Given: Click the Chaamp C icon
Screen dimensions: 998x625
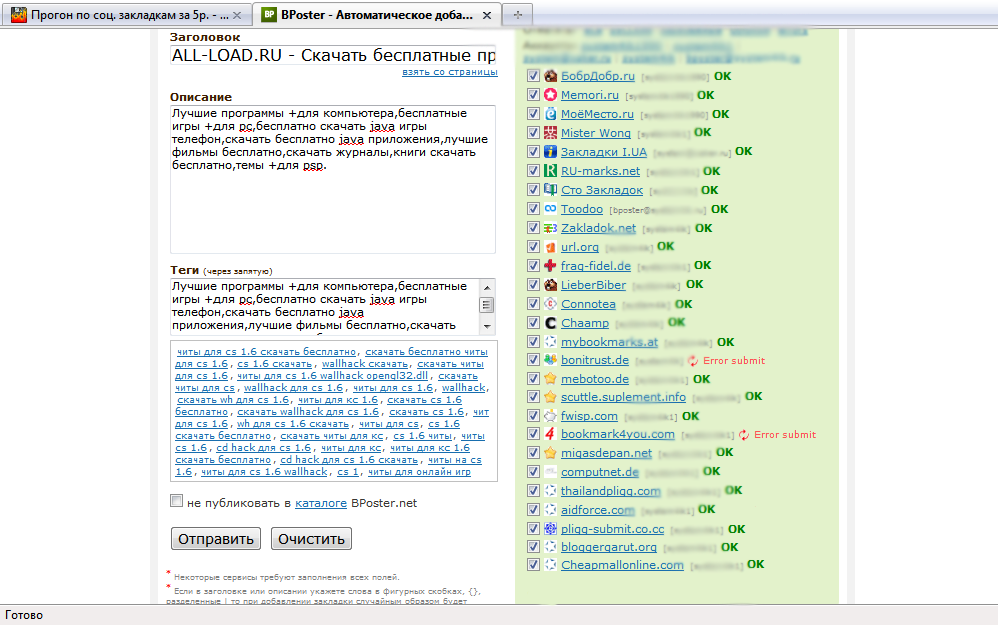Looking at the screenshot, I should click(x=551, y=323).
